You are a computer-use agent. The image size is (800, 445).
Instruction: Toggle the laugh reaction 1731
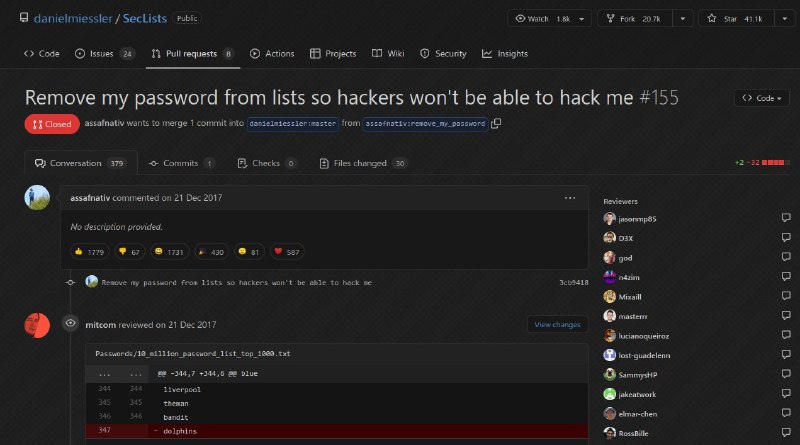pos(169,252)
